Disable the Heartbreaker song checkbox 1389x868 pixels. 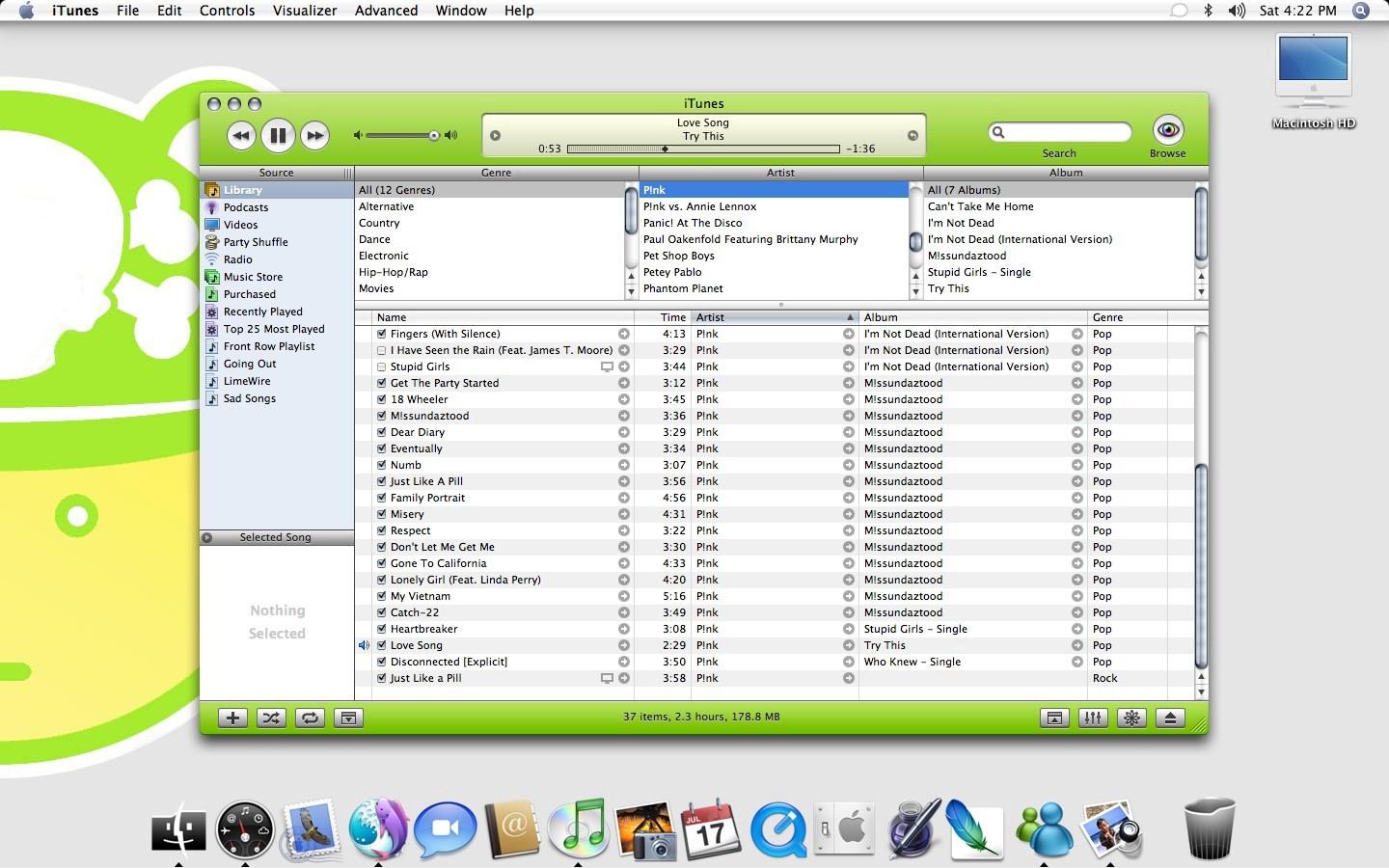[x=382, y=629]
